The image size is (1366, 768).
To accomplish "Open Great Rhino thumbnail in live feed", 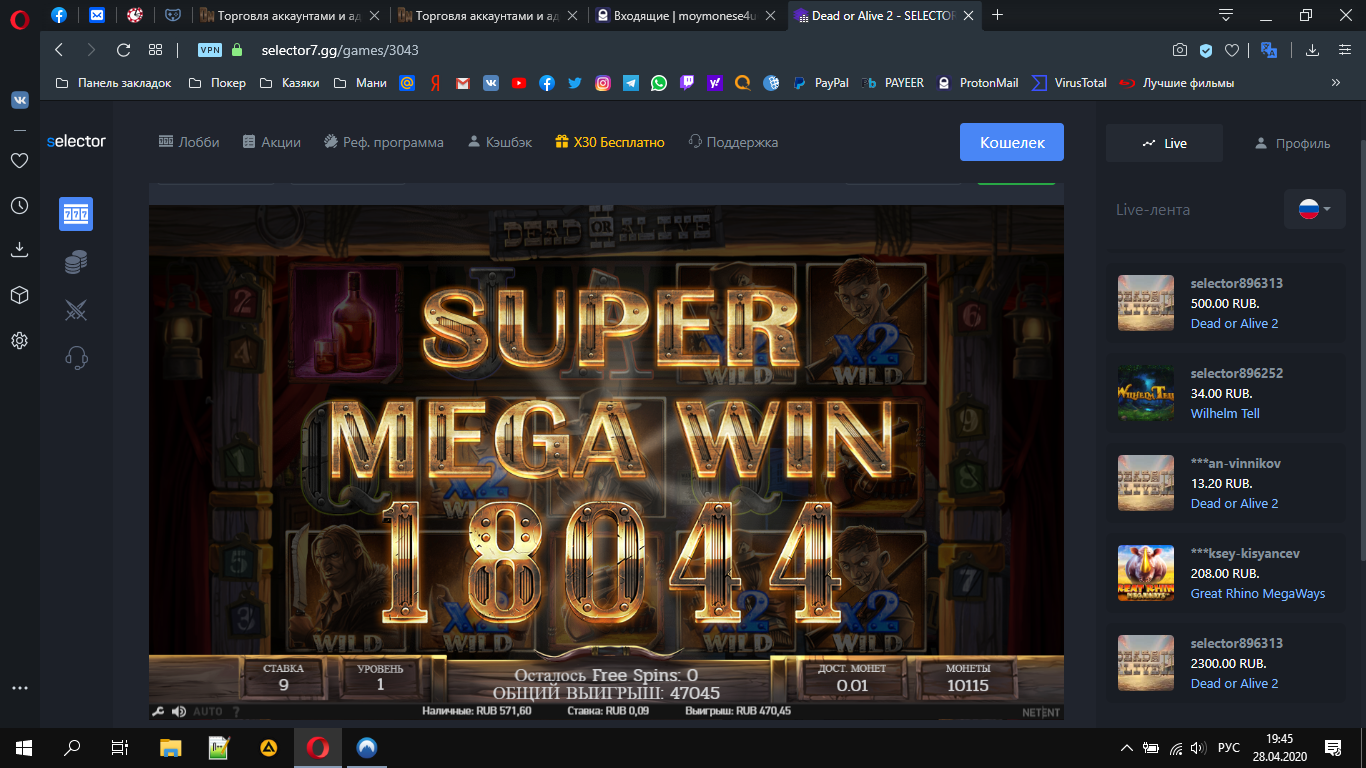I will 1146,573.
